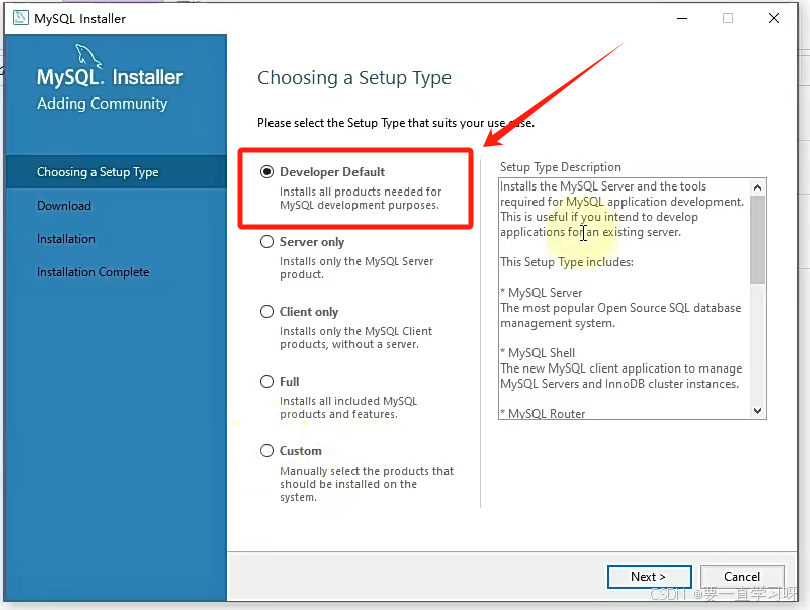Select the Developer Default setup type
Screen dimensions: 810x610
click(x=267, y=171)
